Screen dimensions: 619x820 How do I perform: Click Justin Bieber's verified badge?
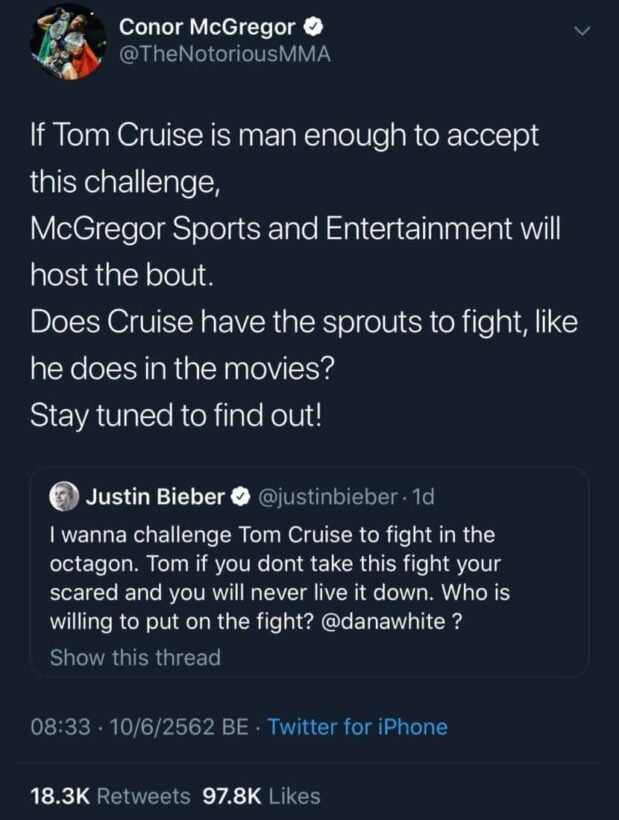point(241,496)
